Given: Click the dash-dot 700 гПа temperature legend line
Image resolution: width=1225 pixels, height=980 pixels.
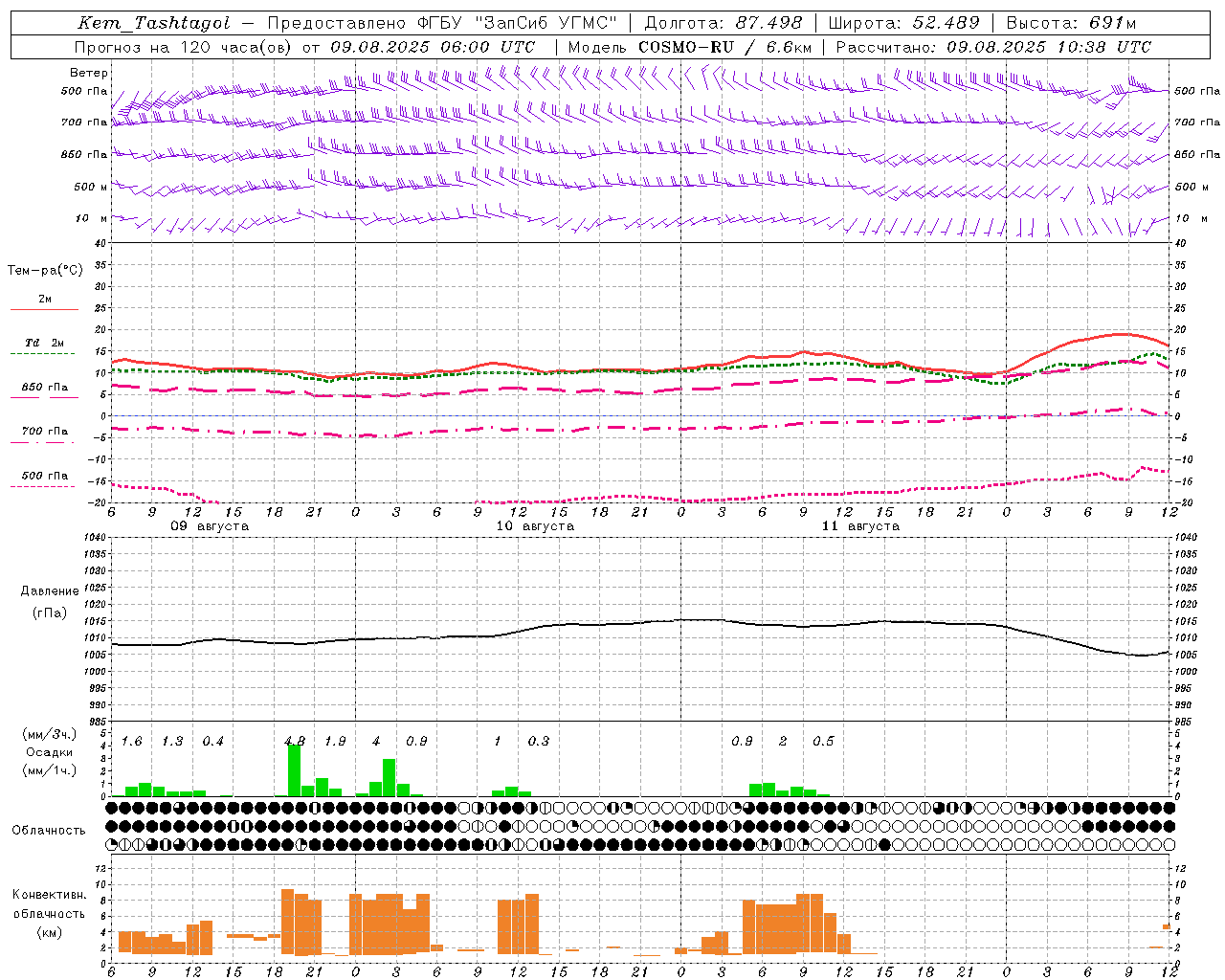Looking at the screenshot, I should click(42, 442).
